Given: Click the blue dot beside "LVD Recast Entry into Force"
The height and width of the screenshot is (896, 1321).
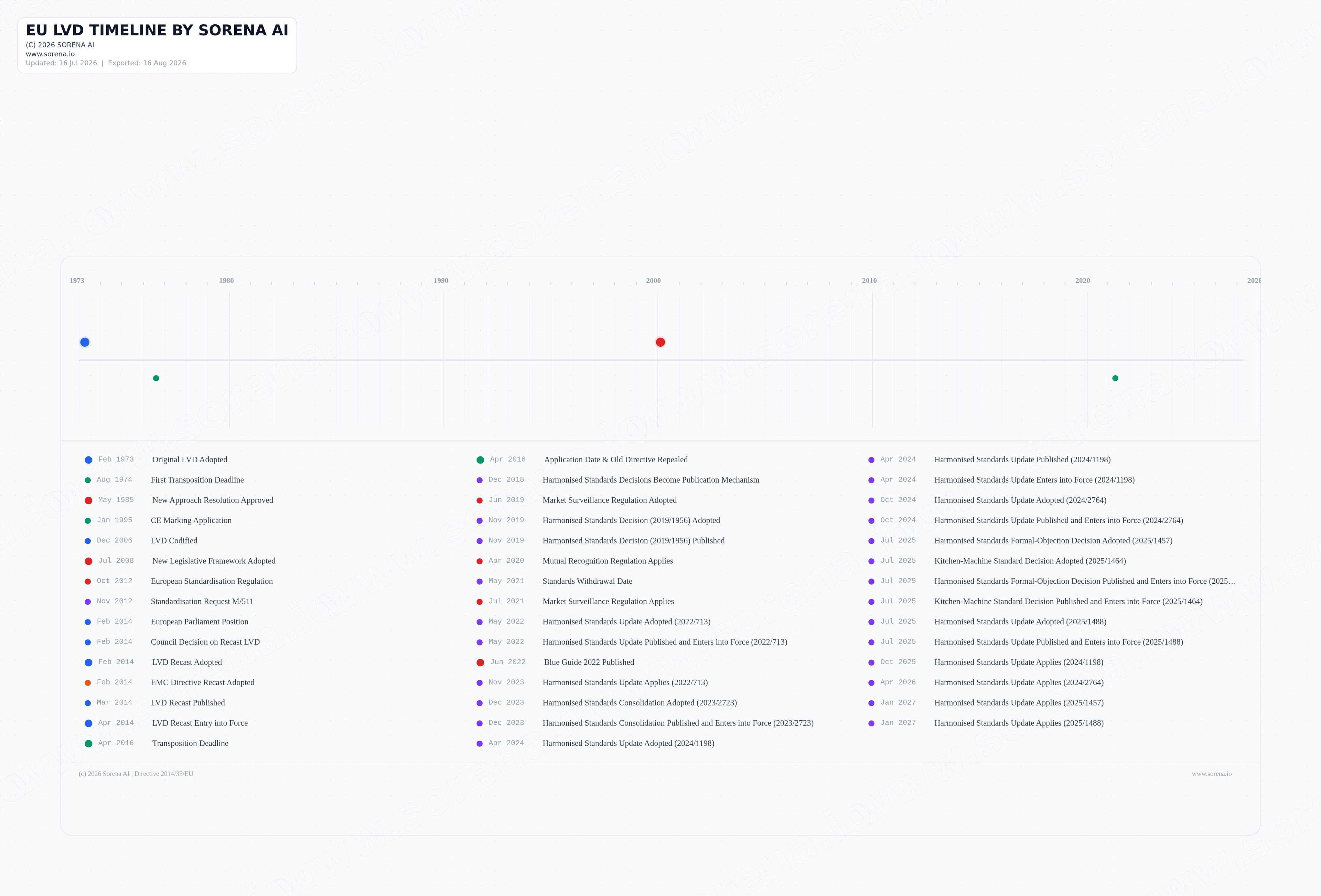Looking at the screenshot, I should point(89,723).
